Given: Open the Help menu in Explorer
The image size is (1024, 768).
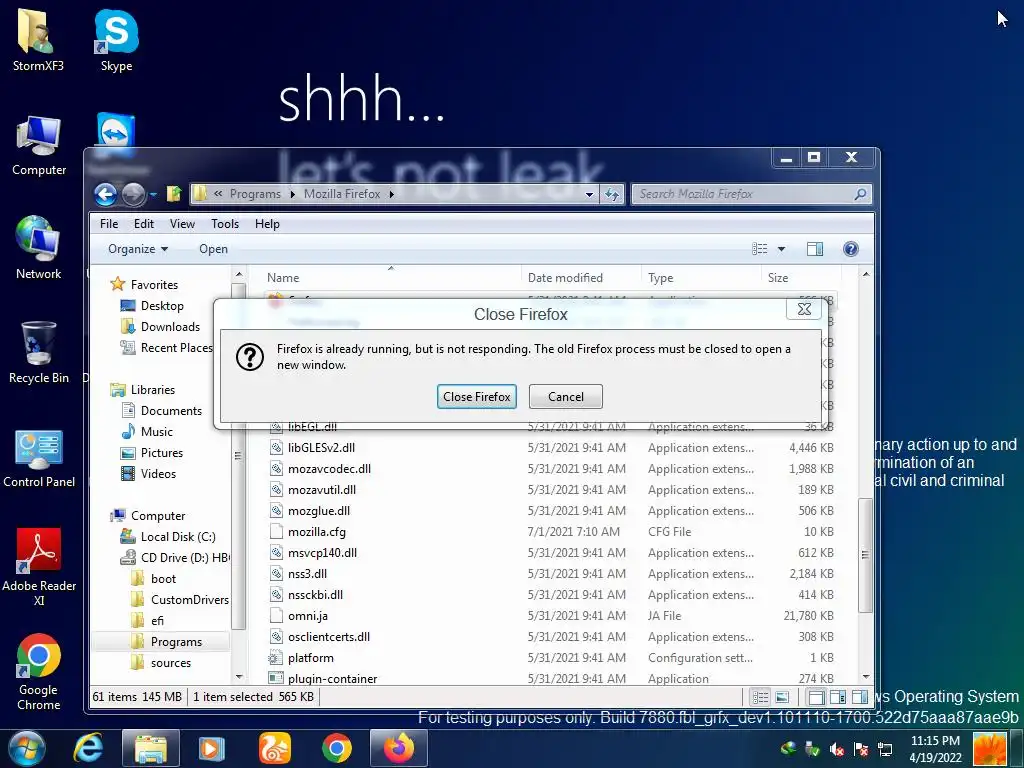Looking at the screenshot, I should pos(267,223).
